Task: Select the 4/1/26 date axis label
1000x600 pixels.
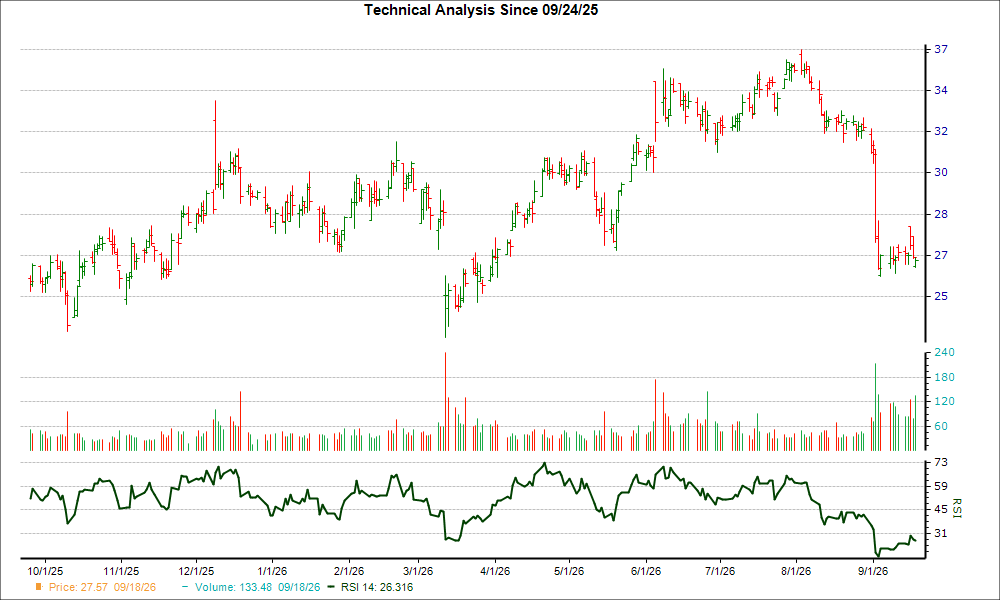Action: [x=496, y=571]
